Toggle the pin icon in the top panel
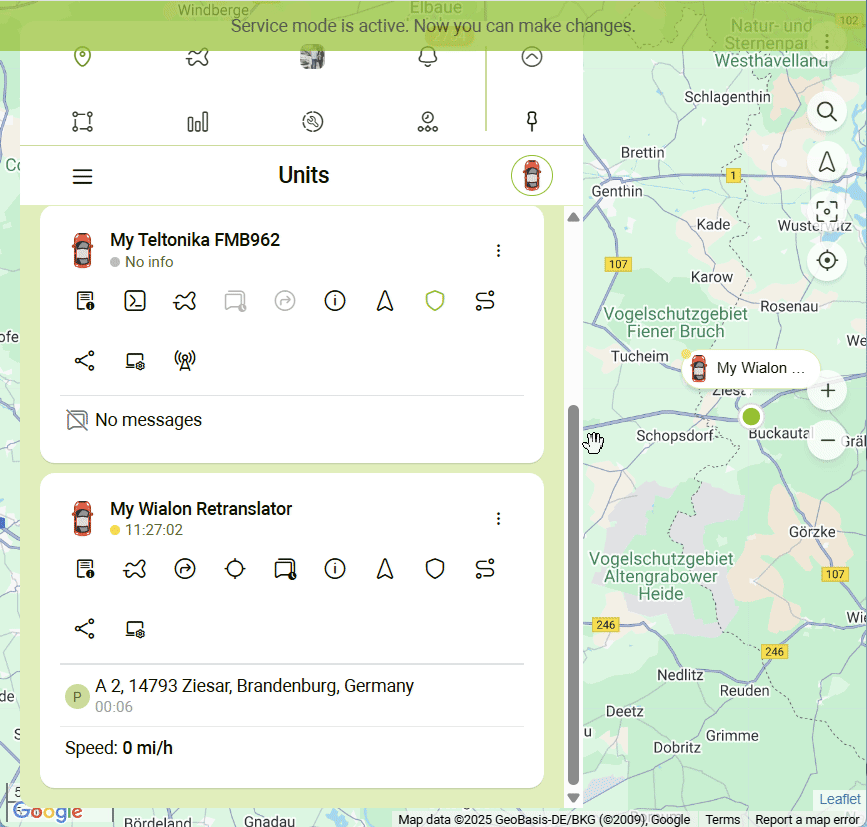Viewport: 867px width, 827px height. pos(532,122)
